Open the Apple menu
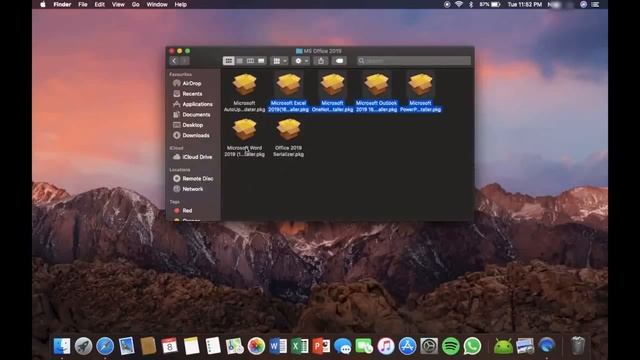The width and height of the screenshot is (640, 360). point(43,4)
